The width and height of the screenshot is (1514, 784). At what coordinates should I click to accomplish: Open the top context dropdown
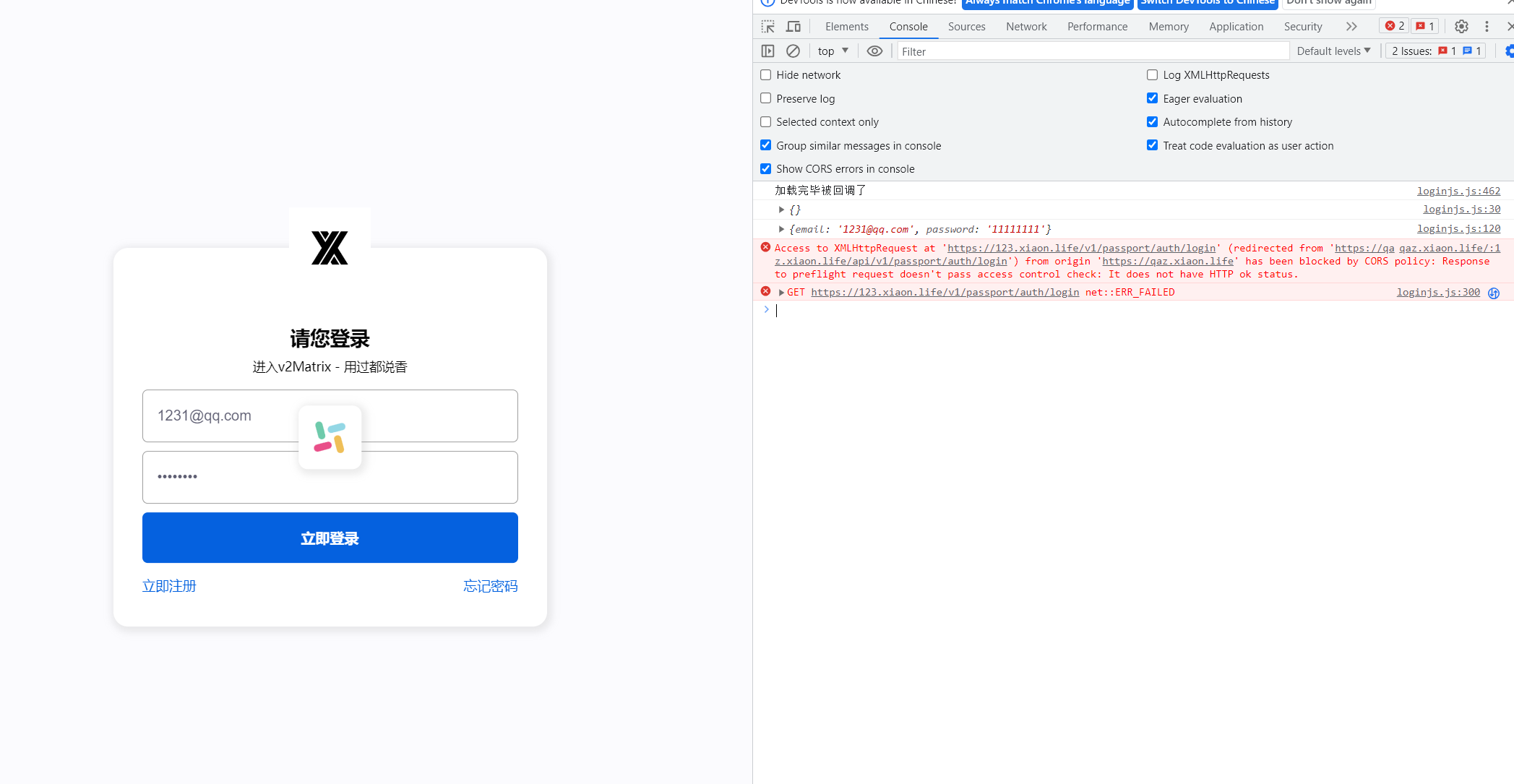coord(833,51)
